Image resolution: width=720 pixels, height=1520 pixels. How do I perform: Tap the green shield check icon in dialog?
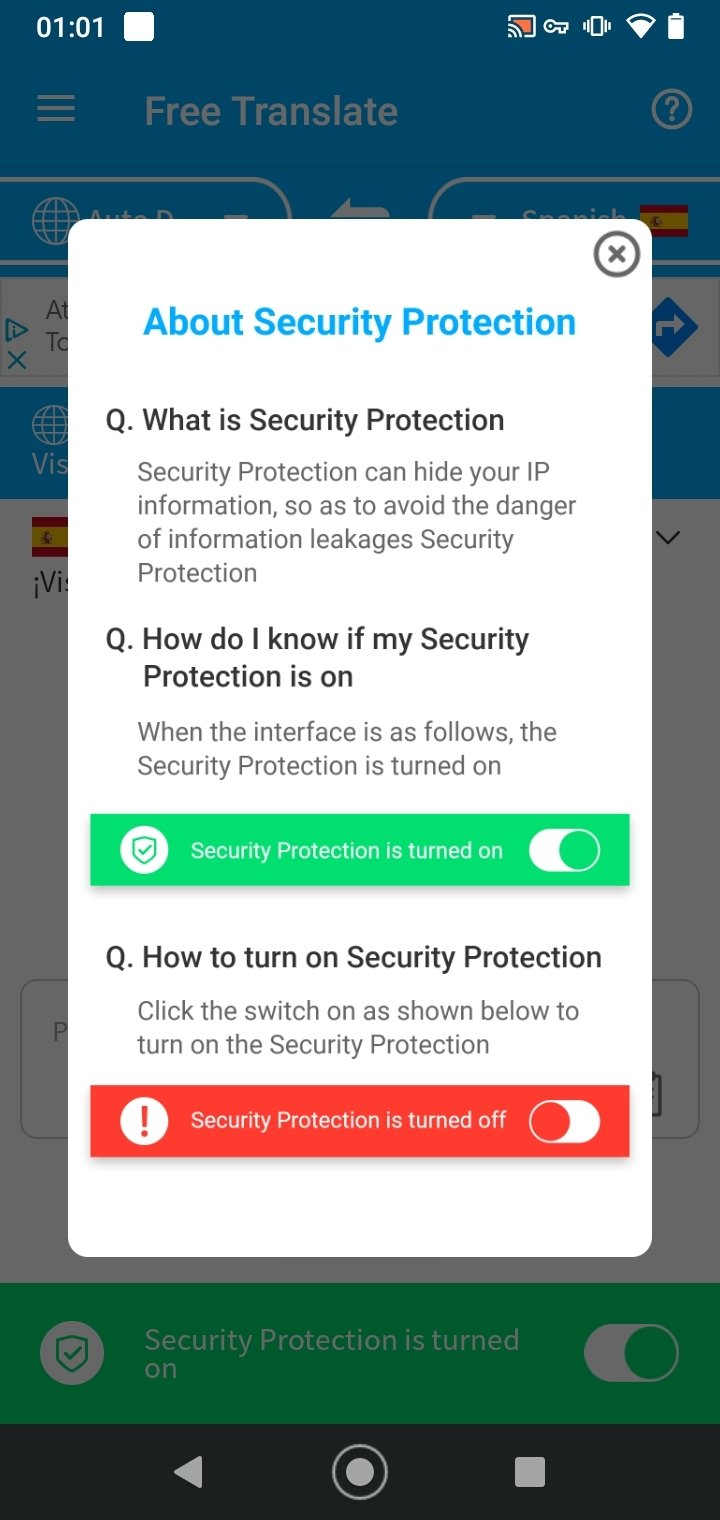point(145,851)
